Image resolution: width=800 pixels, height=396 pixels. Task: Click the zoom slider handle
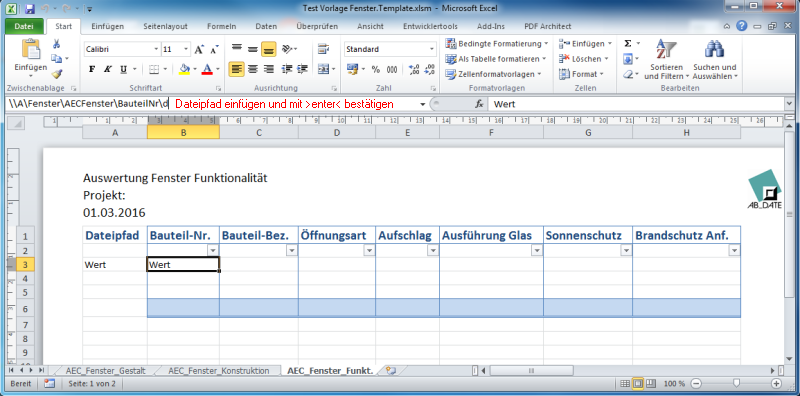coord(736,383)
